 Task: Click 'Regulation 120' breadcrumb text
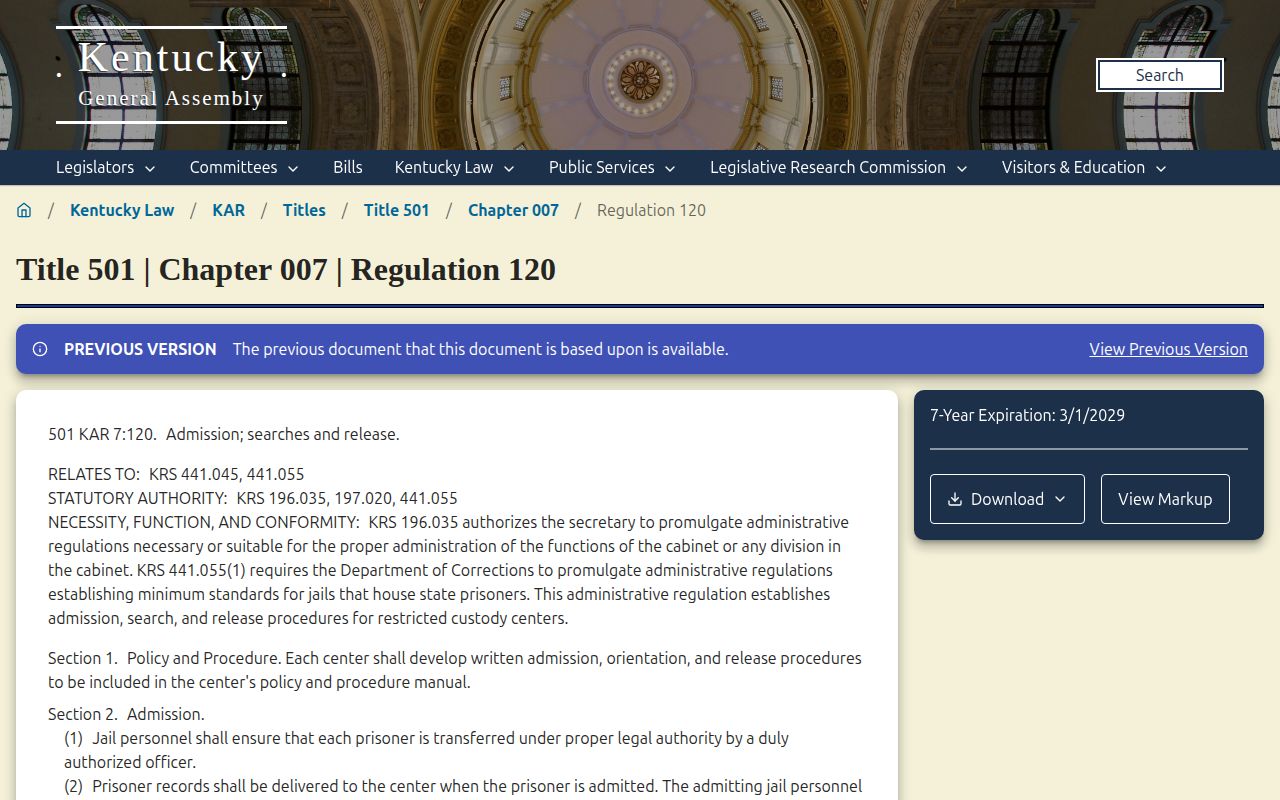coord(652,210)
